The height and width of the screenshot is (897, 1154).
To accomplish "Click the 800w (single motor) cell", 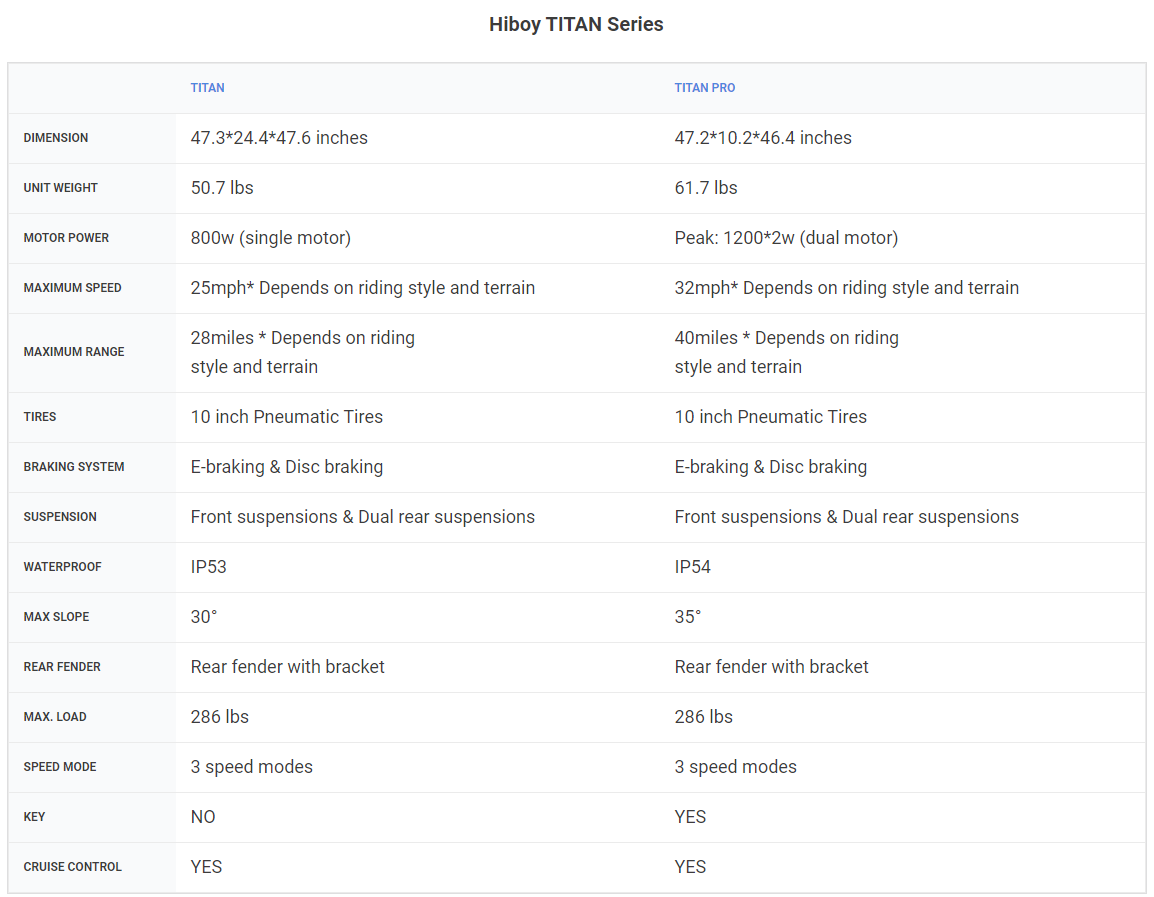I will tap(271, 238).
